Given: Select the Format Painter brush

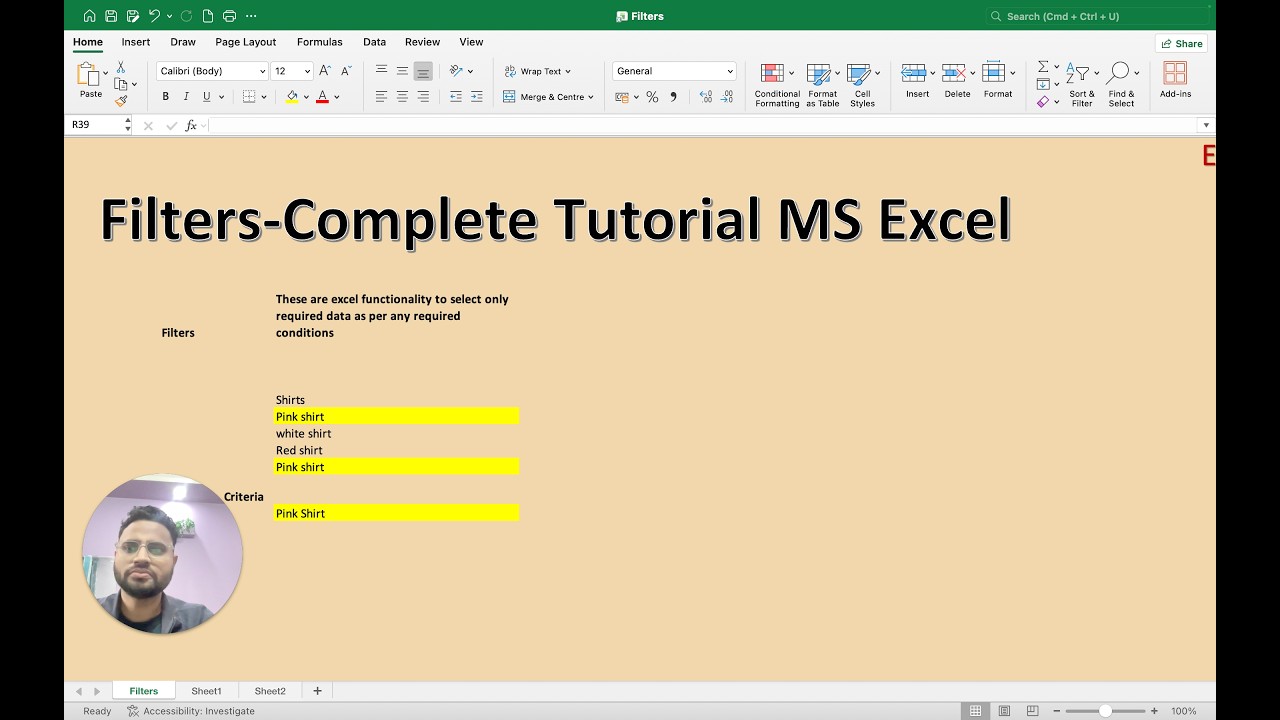Looking at the screenshot, I should (x=120, y=101).
